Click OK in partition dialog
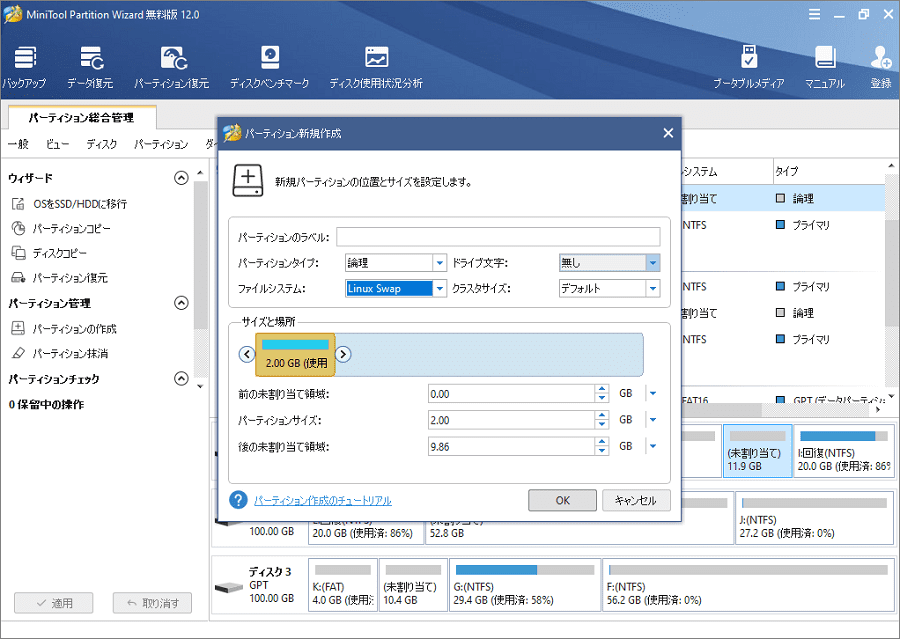 (x=562, y=501)
